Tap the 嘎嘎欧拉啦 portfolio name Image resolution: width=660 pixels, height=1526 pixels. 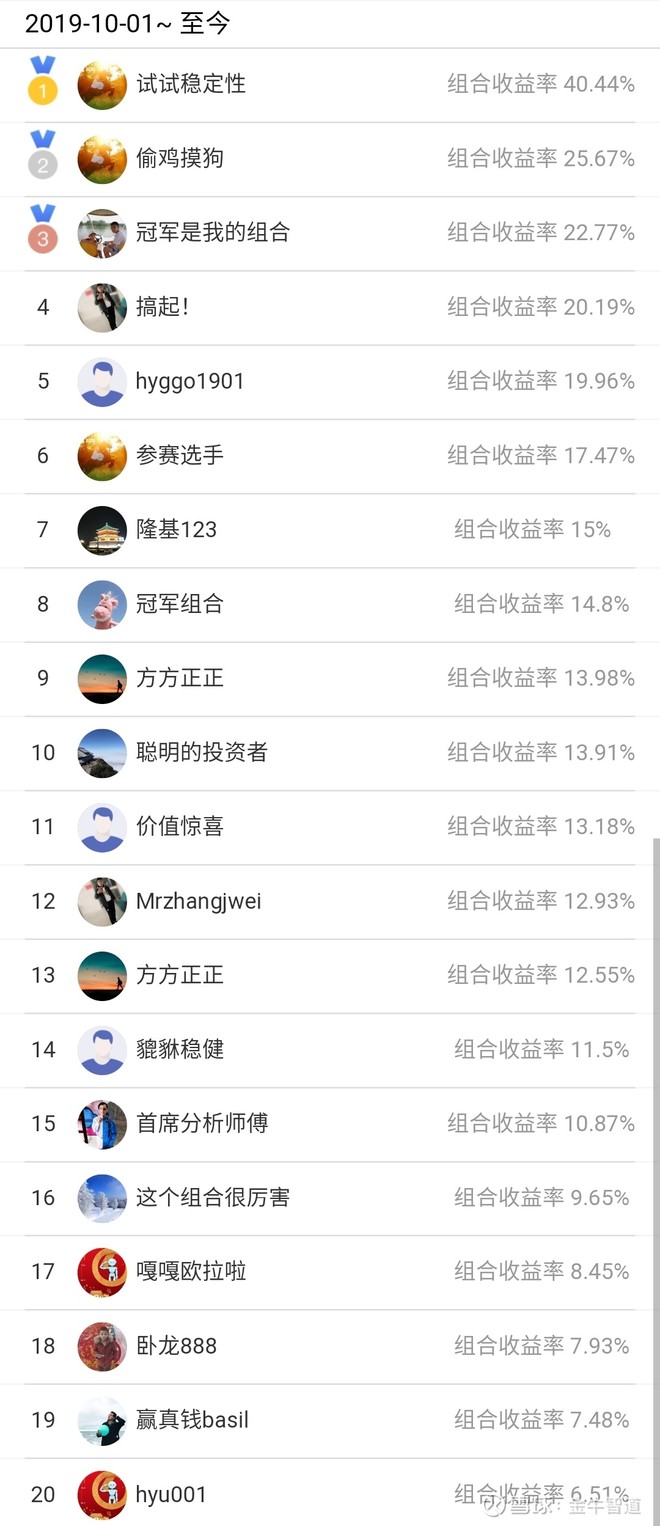pyautogui.click(x=191, y=1272)
